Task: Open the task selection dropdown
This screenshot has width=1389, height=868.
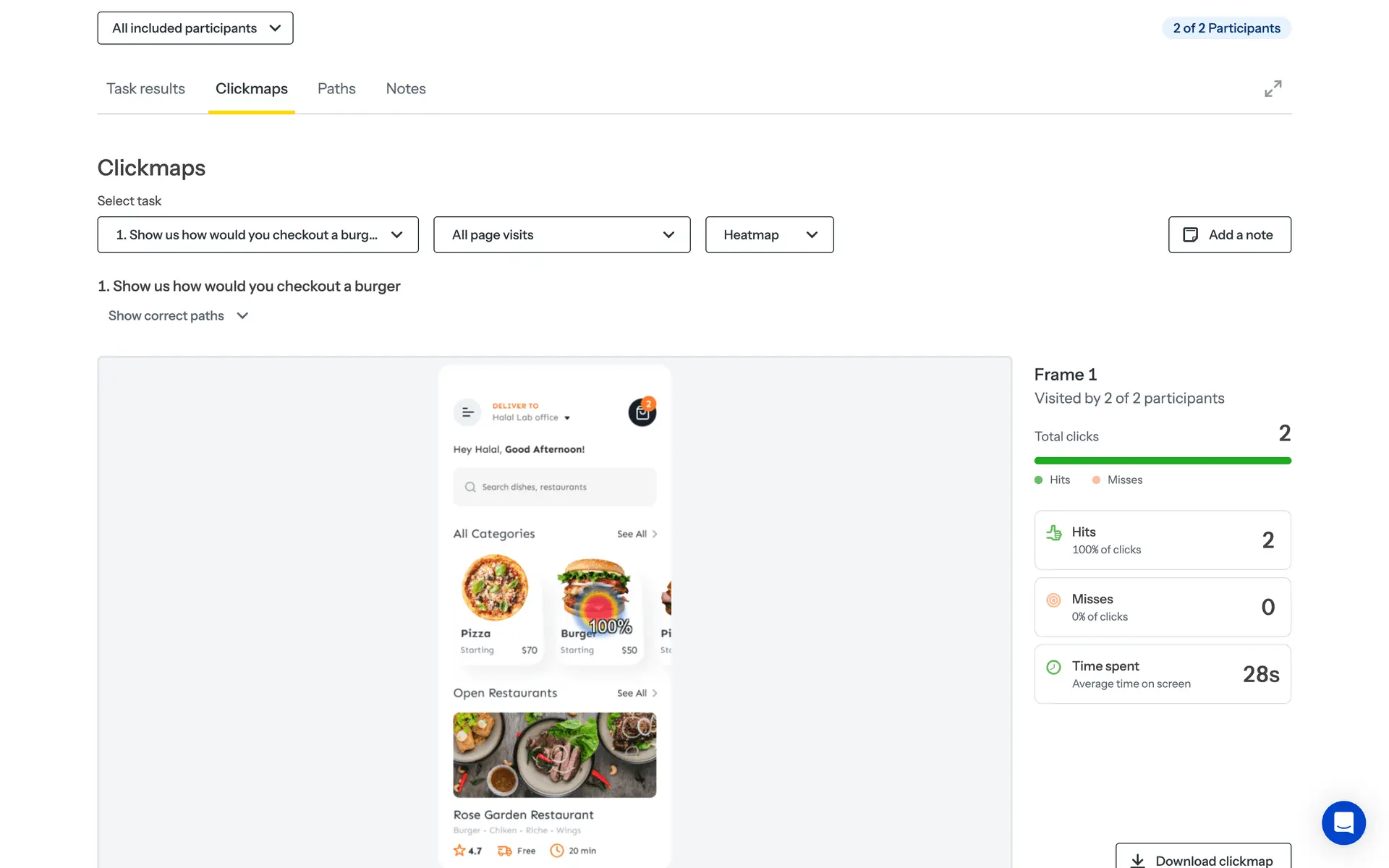Action: (258, 234)
